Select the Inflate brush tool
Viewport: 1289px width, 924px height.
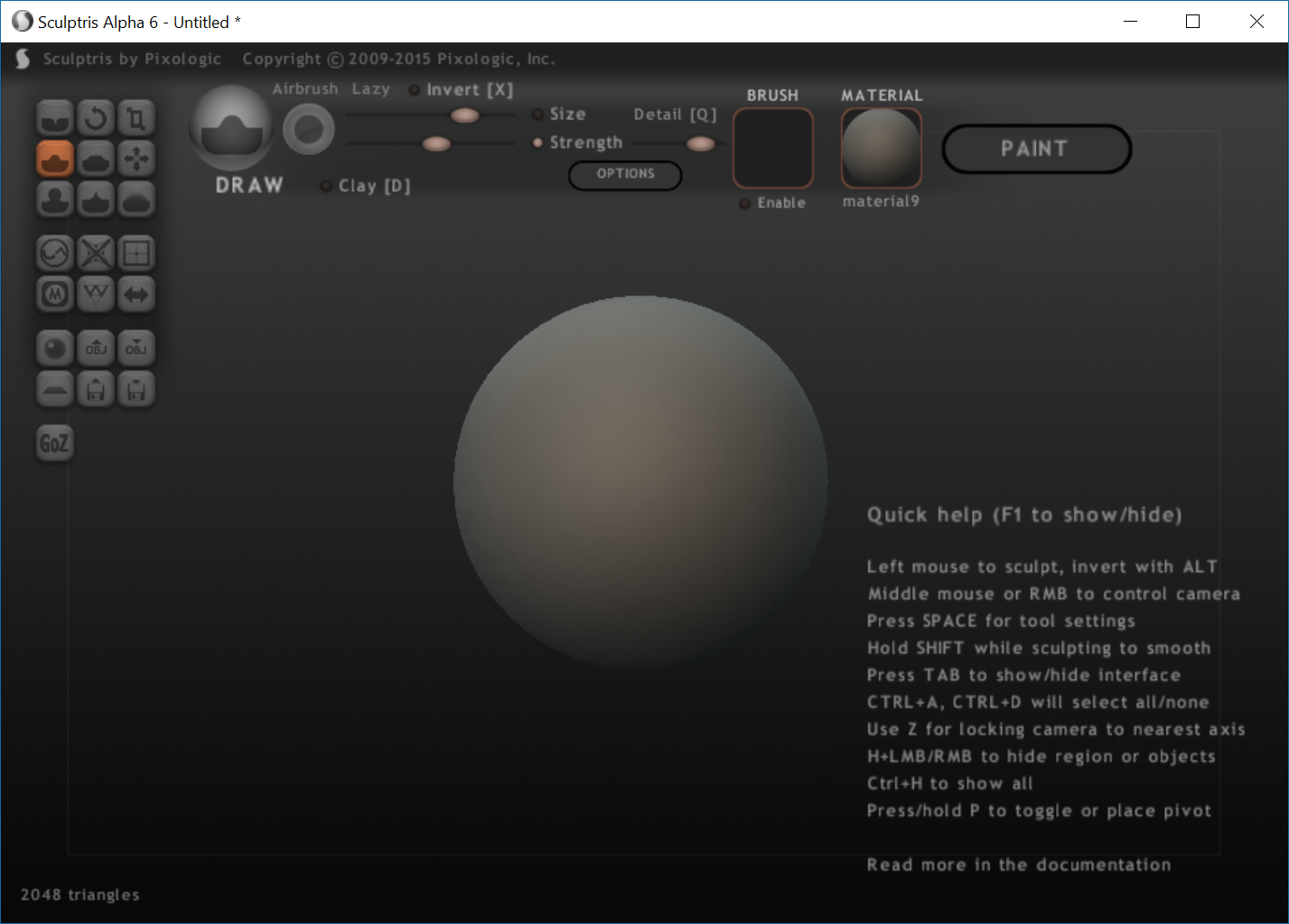[x=55, y=199]
